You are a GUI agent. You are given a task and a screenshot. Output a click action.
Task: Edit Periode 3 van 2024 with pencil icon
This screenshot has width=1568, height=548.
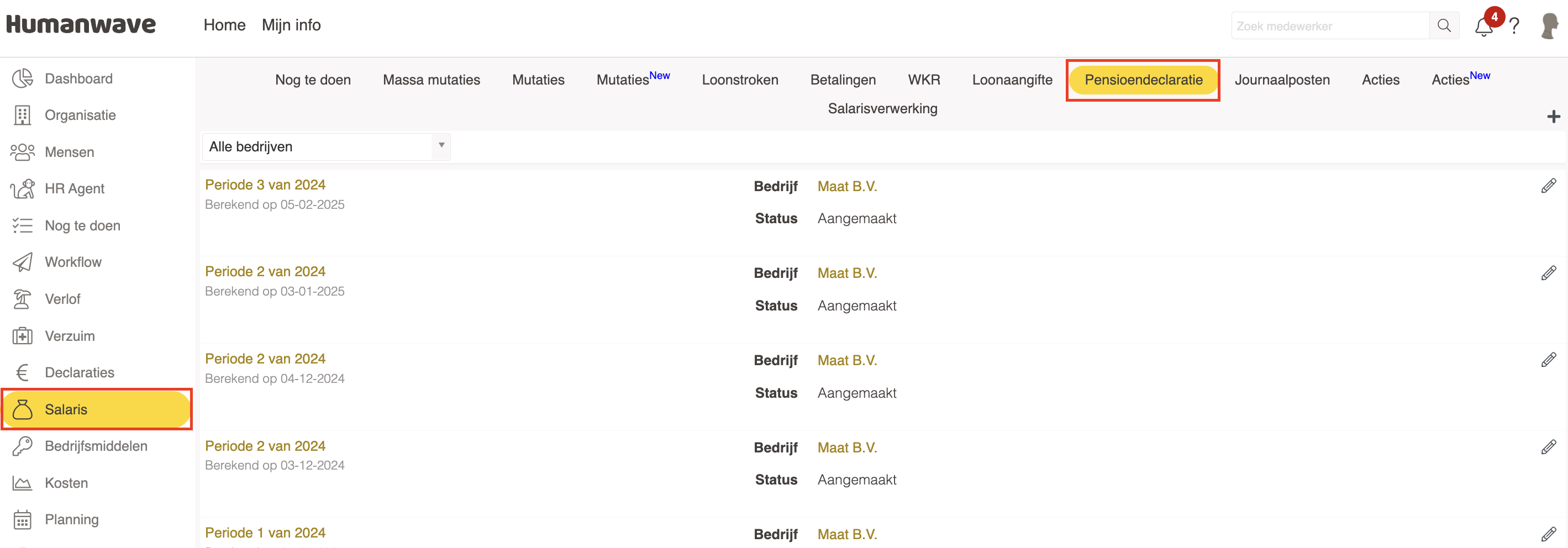(1549, 186)
